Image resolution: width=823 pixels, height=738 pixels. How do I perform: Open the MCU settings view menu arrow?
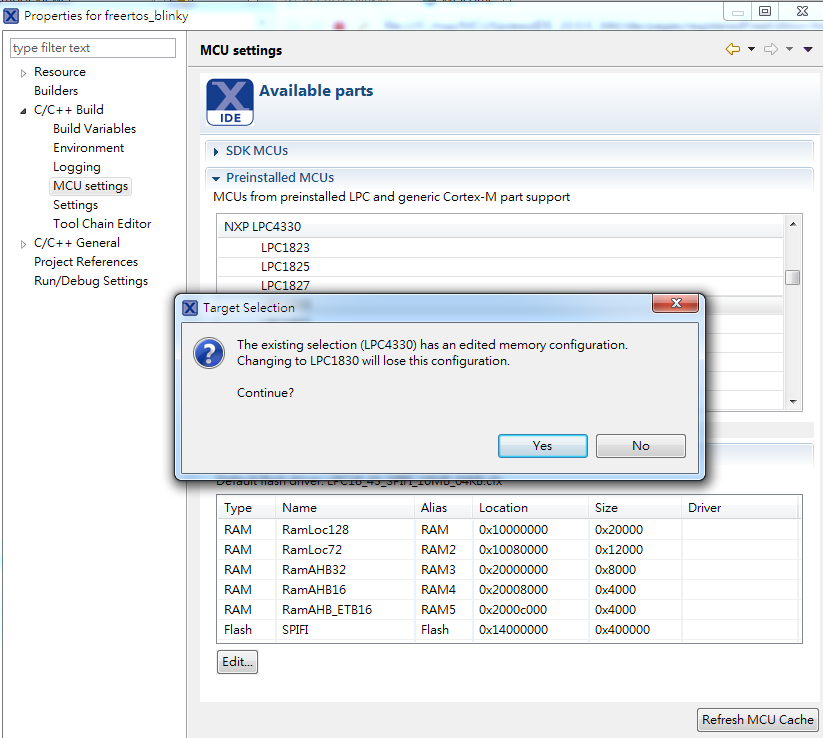coord(808,49)
